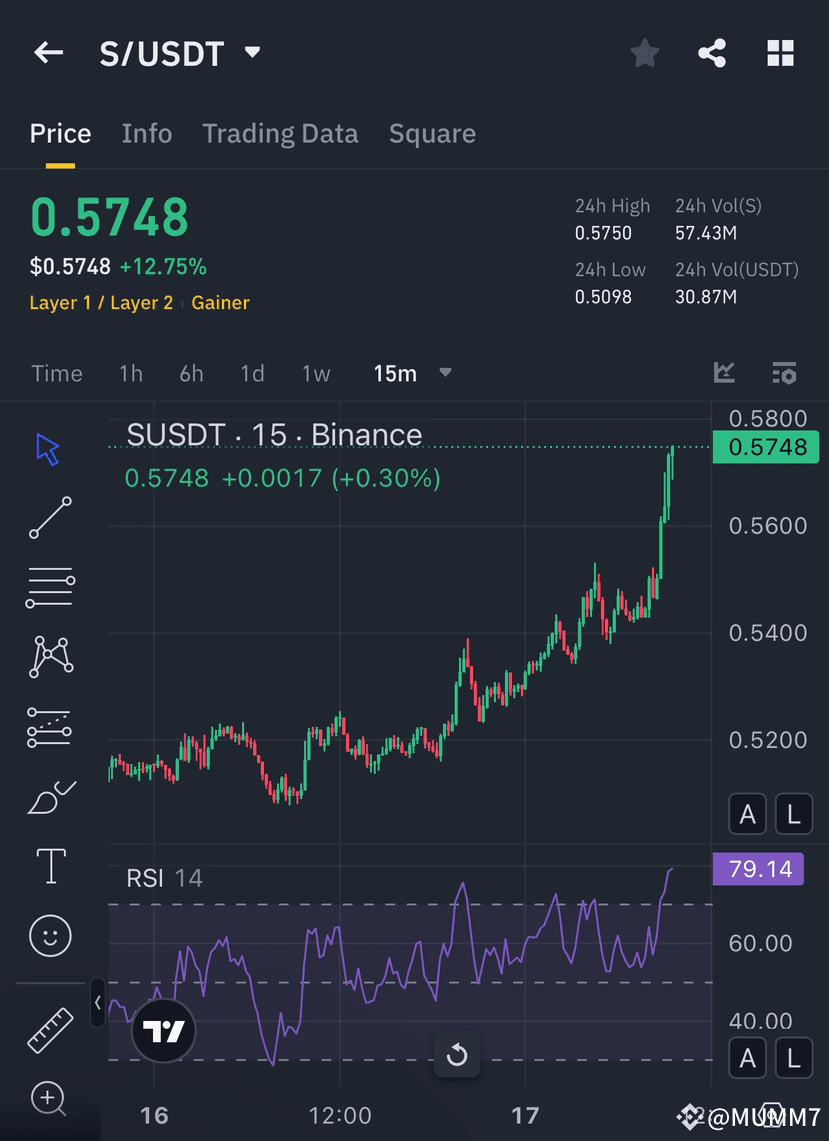Screen dimensions: 829x1141
Task: Switch to the Trading Data tab
Action: [280, 134]
